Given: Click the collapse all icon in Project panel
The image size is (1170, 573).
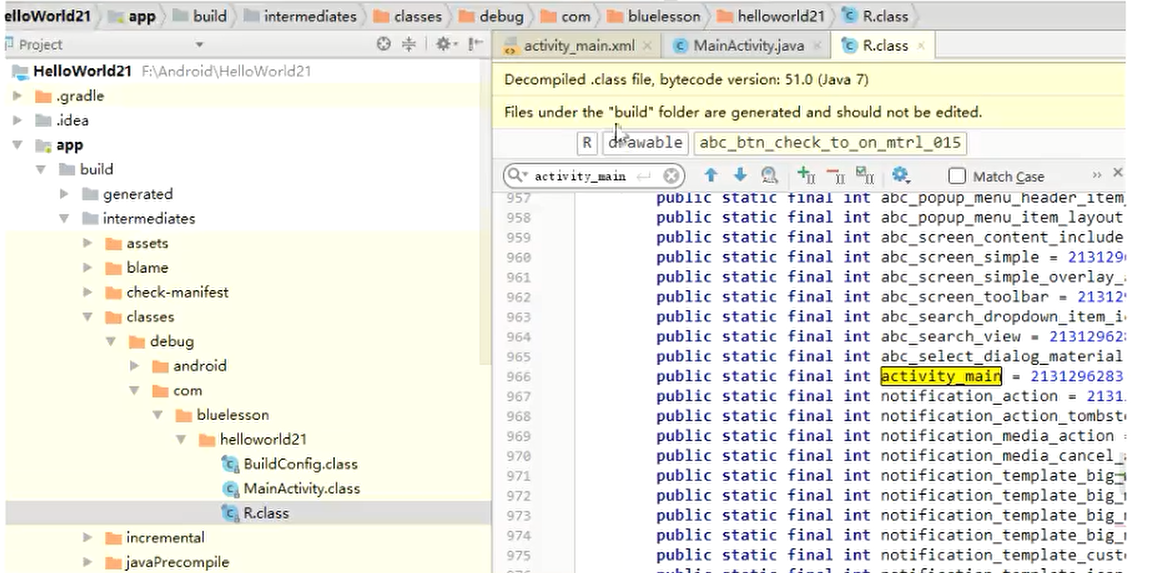Looking at the screenshot, I should [x=408, y=44].
